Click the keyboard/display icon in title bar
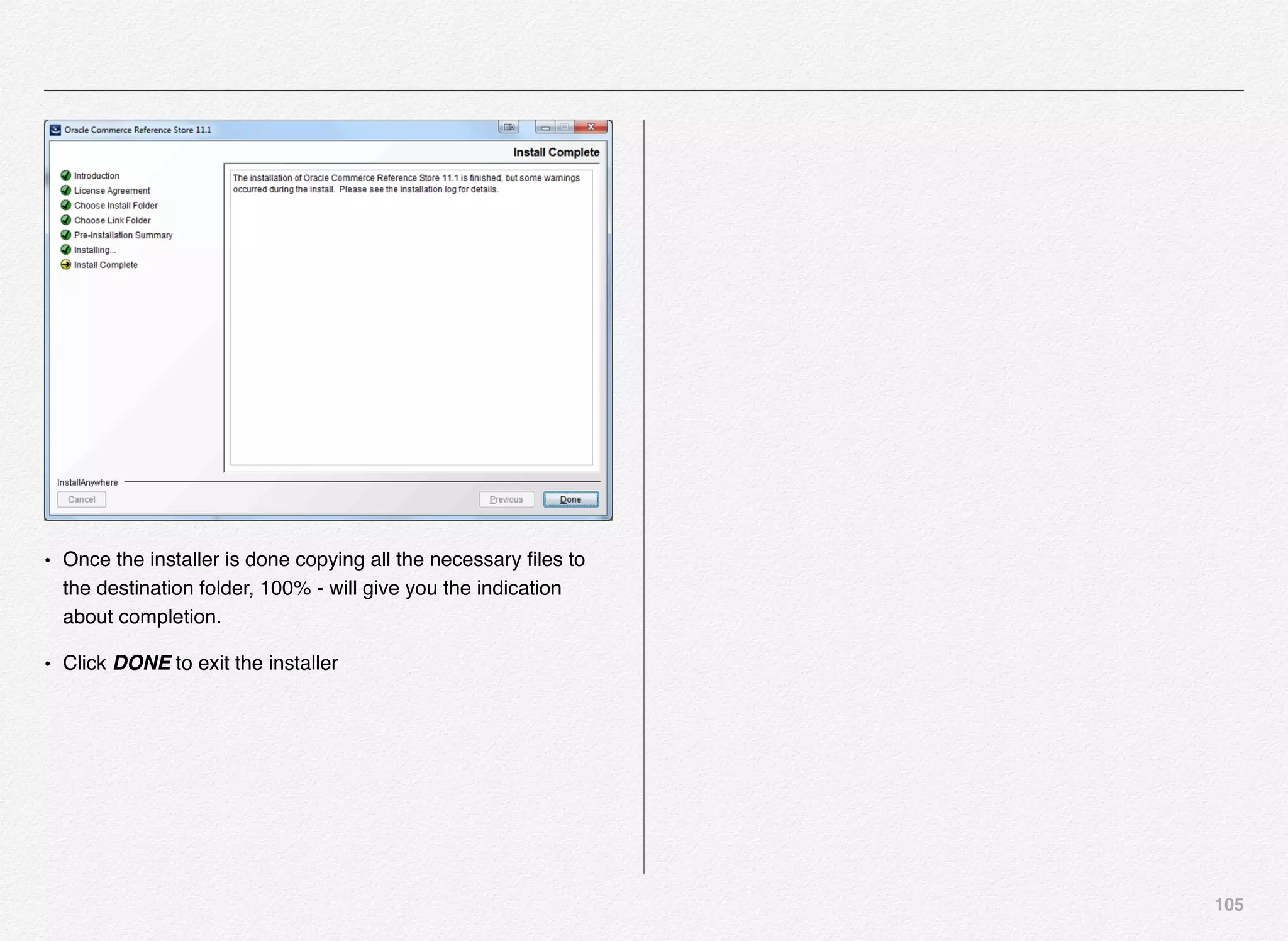 [x=509, y=127]
